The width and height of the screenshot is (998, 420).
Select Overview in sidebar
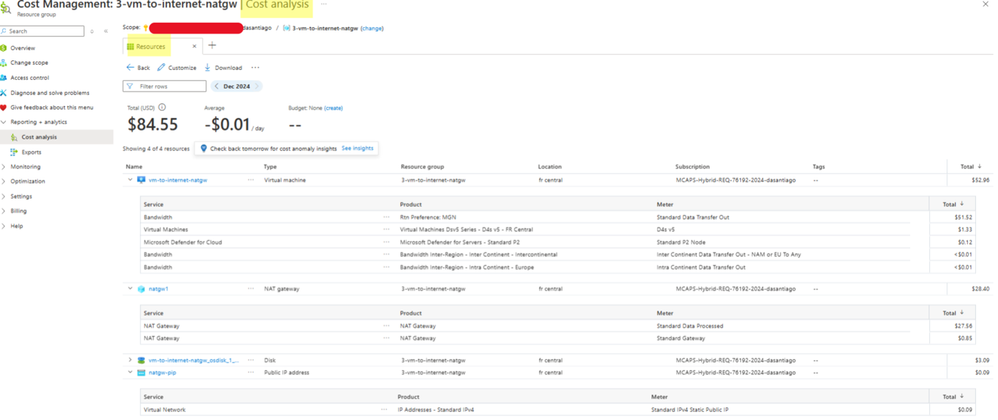click(23, 48)
